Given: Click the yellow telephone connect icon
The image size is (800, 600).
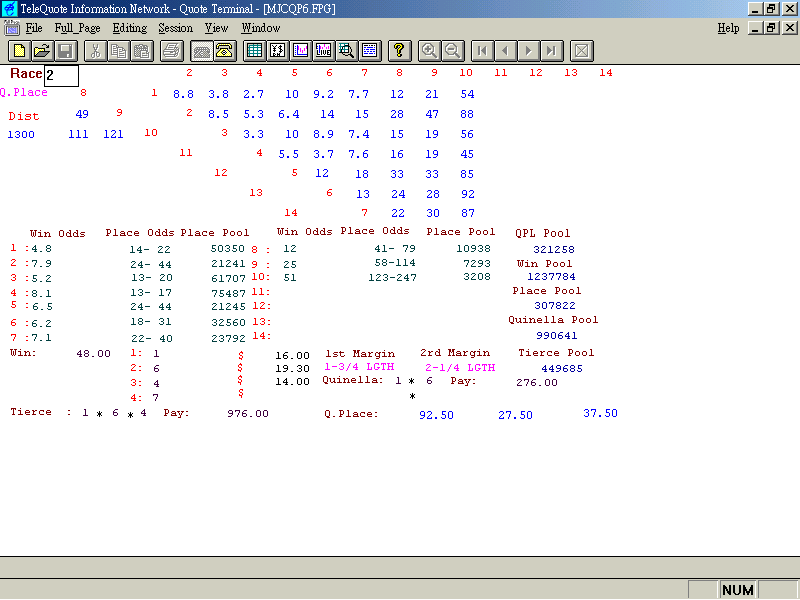Looking at the screenshot, I should [224, 51].
